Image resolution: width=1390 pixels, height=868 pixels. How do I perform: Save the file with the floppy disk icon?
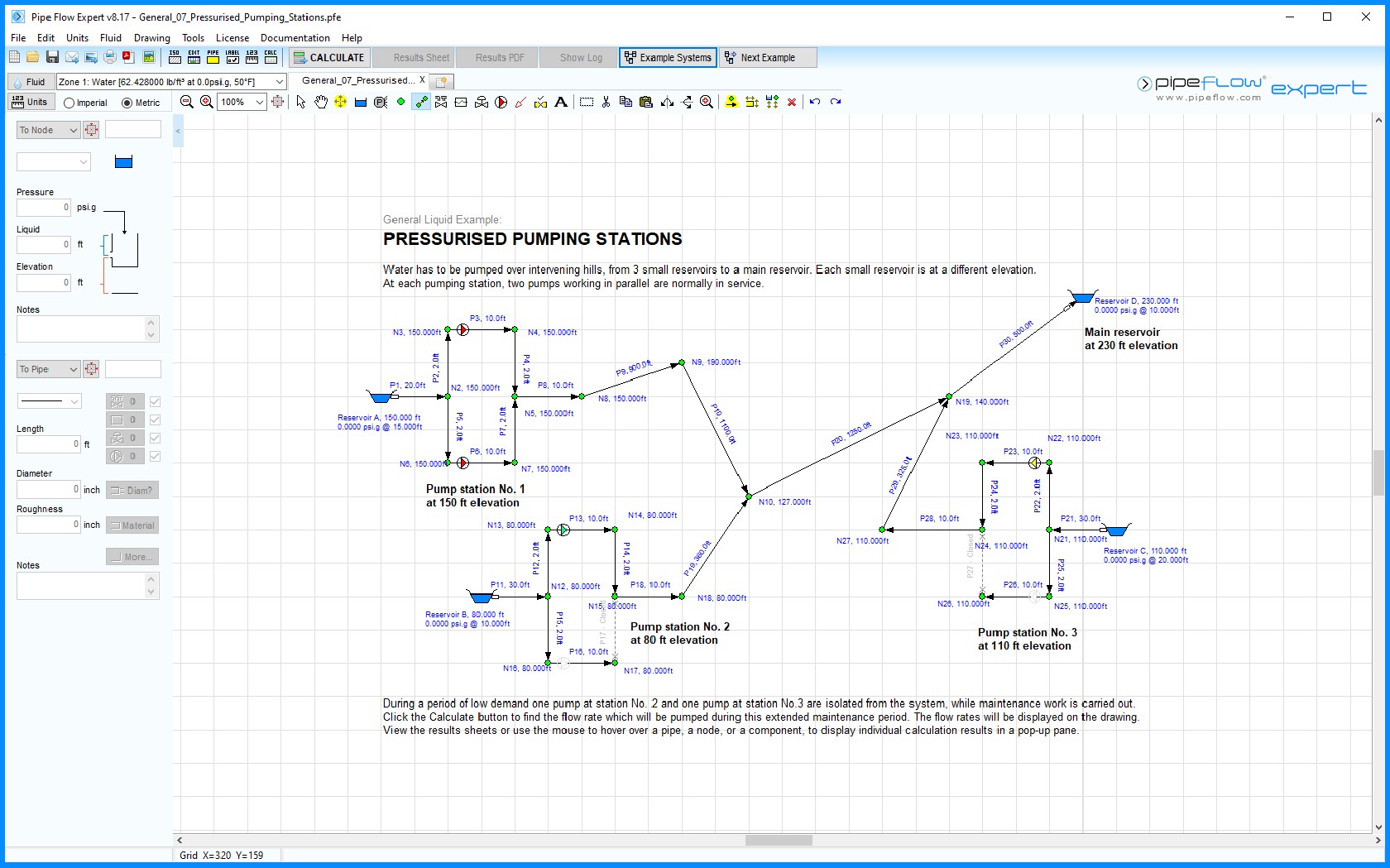click(x=52, y=57)
